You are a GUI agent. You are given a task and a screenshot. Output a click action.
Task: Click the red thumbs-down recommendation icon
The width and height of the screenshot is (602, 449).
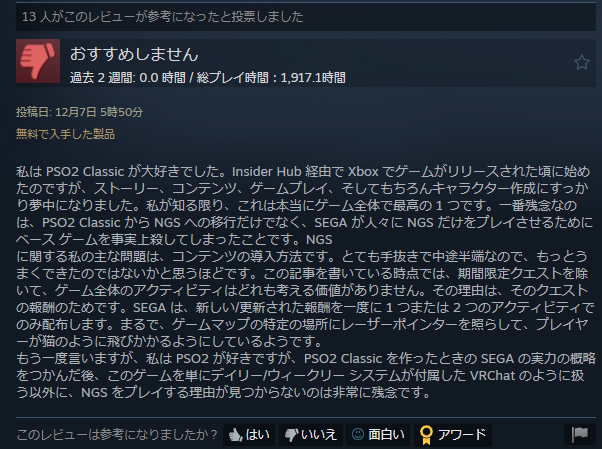[x=38, y=61]
